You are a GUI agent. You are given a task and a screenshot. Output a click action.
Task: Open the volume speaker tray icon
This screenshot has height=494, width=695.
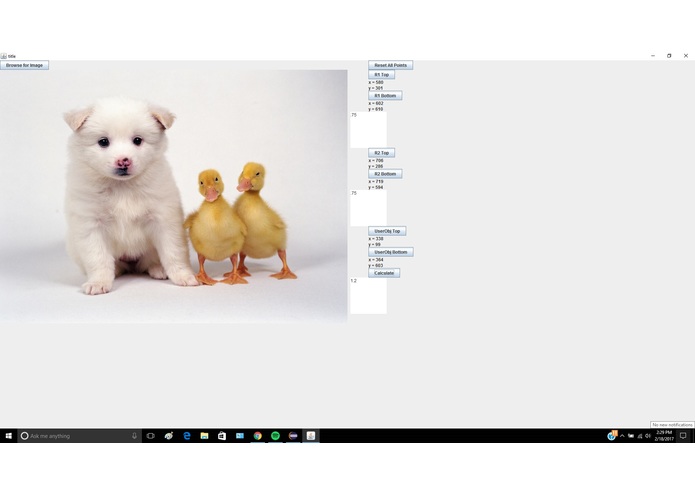(648, 436)
